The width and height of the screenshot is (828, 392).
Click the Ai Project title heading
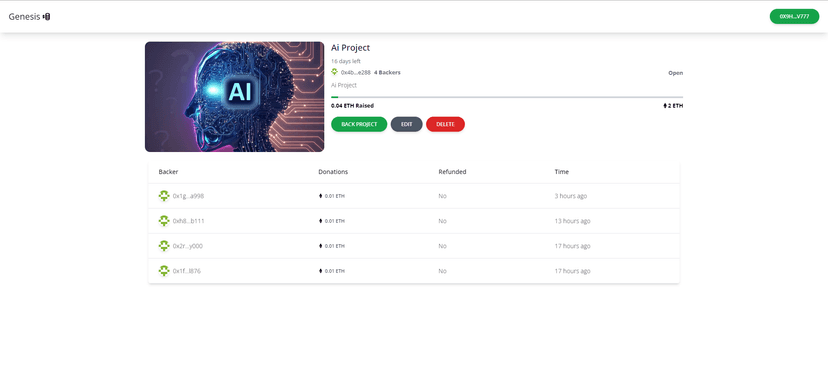point(351,48)
